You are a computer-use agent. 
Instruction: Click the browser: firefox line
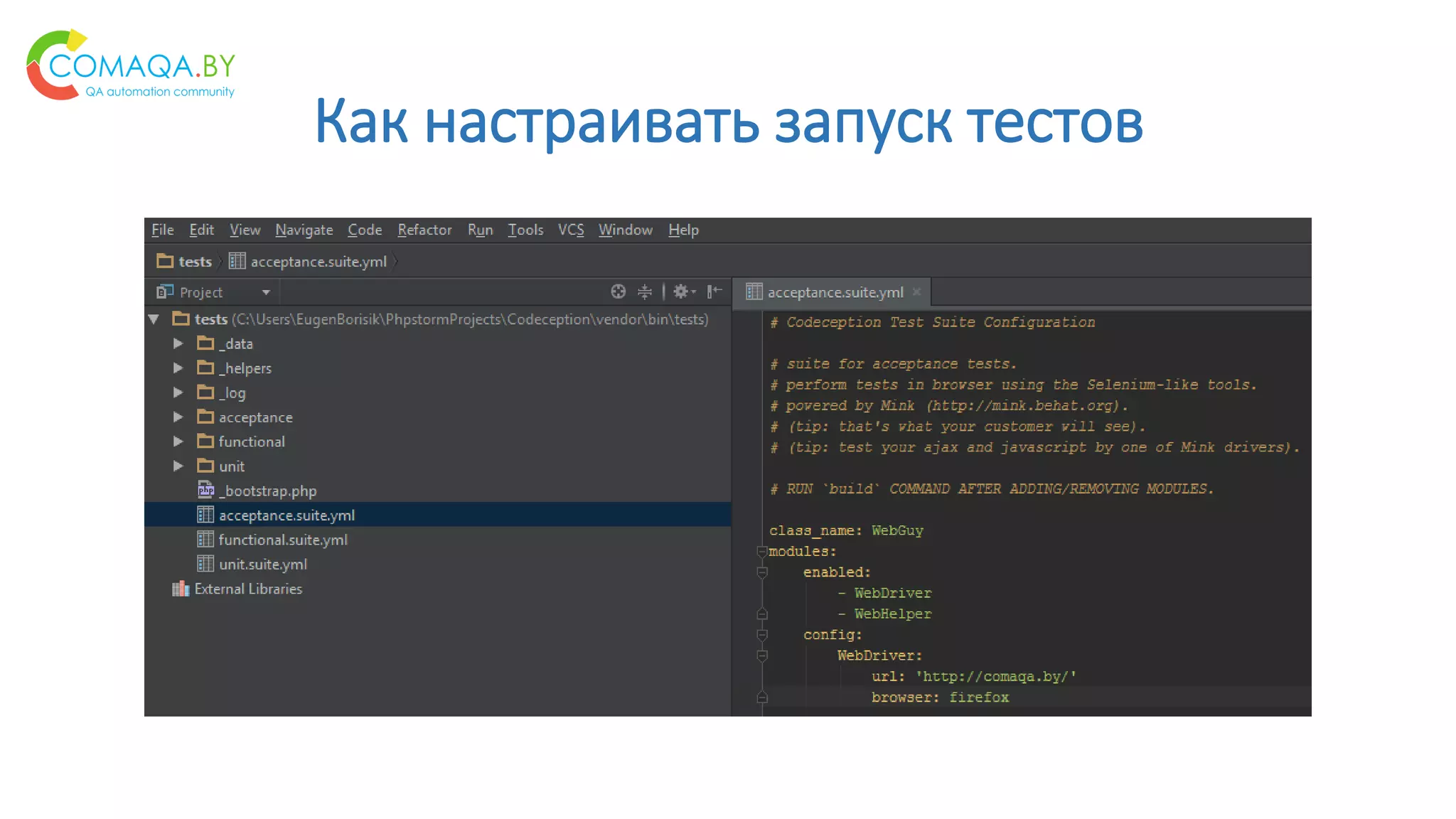940,697
